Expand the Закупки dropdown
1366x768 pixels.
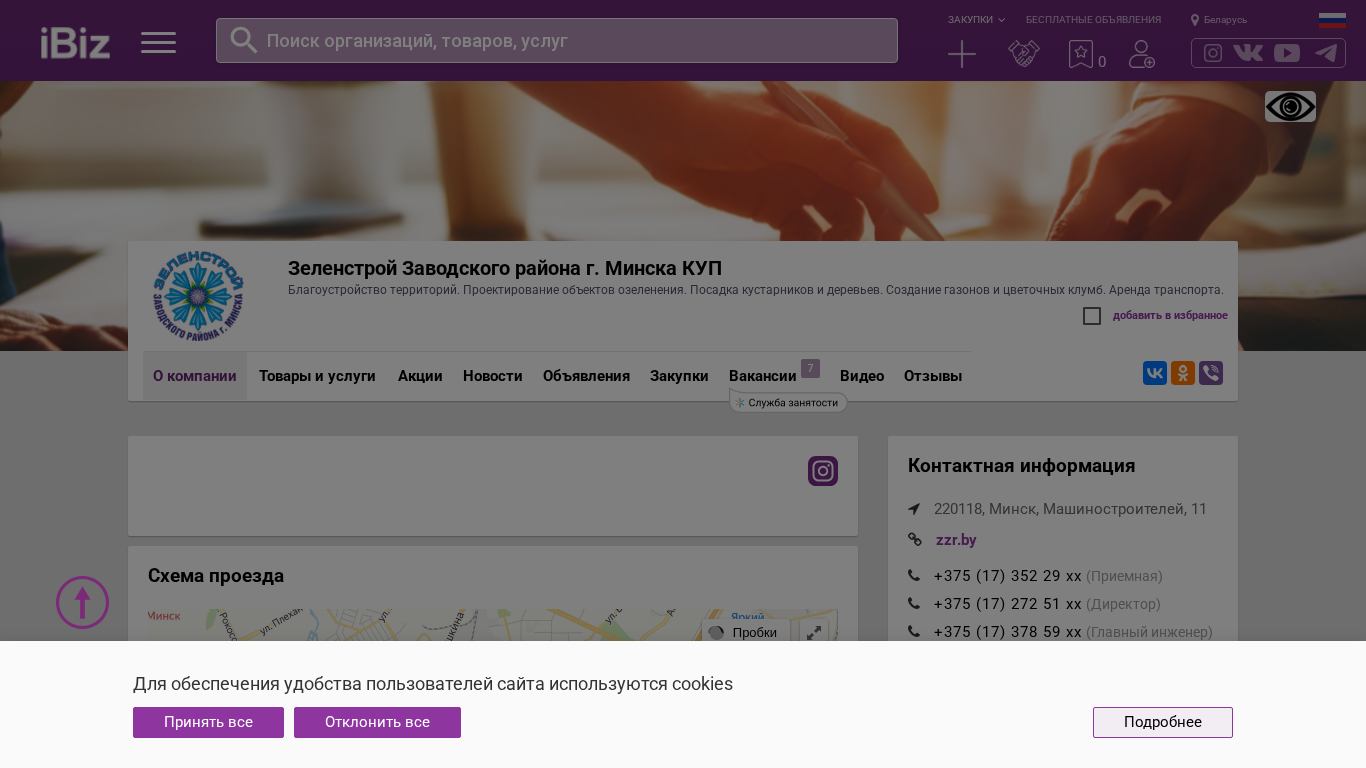[x=976, y=20]
